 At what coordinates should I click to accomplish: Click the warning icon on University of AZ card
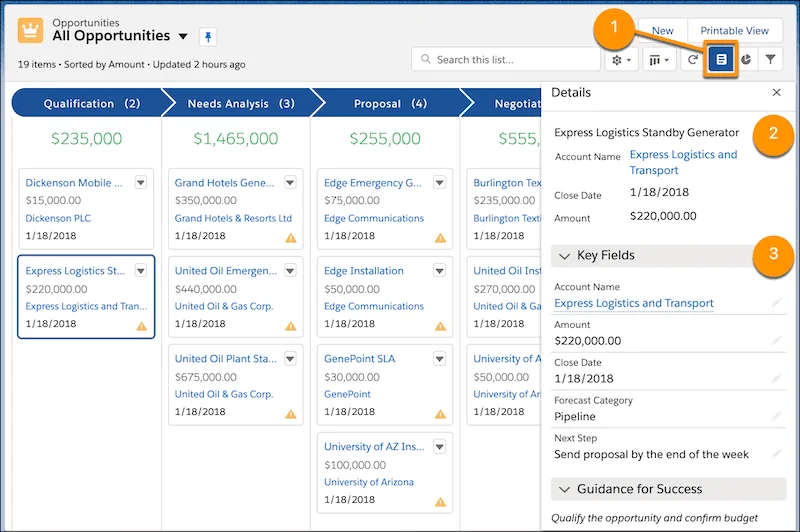click(440, 502)
